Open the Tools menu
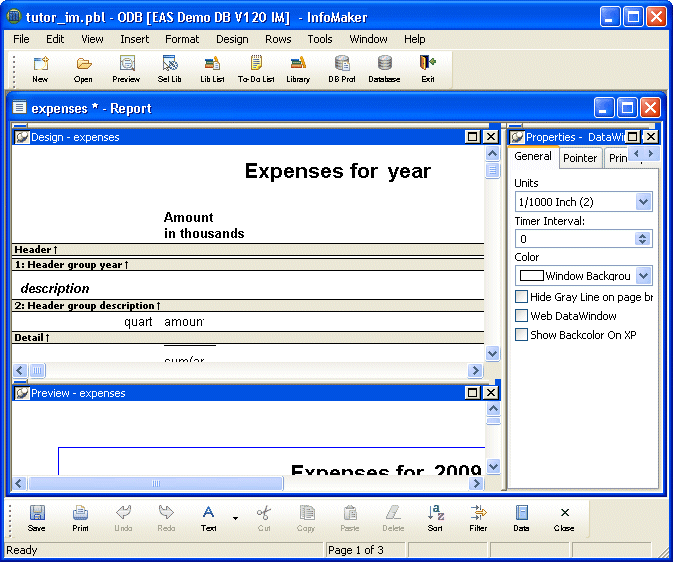The width and height of the screenshot is (673, 562). [x=320, y=39]
